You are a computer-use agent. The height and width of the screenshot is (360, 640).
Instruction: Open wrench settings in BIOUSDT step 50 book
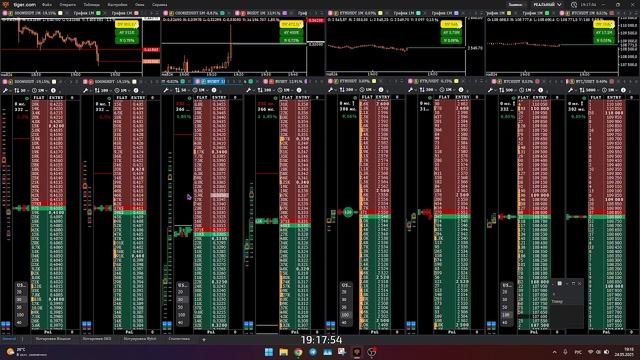pyautogui.click(x=166, y=90)
